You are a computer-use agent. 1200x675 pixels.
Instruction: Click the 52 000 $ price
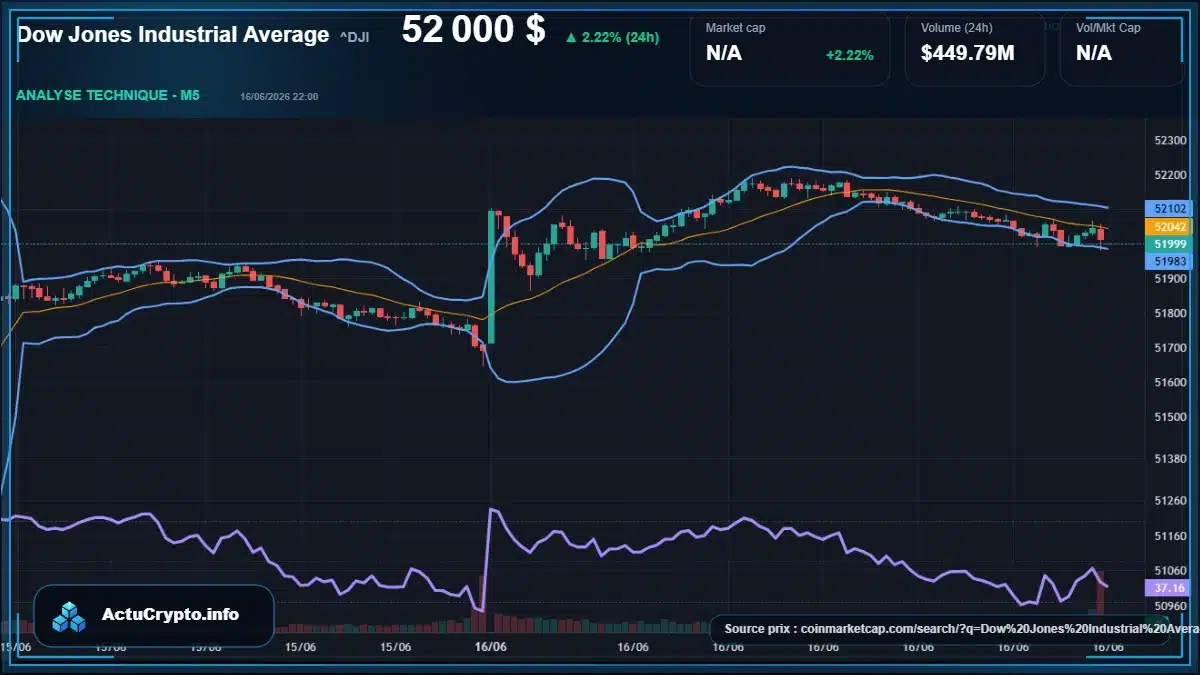point(473,30)
